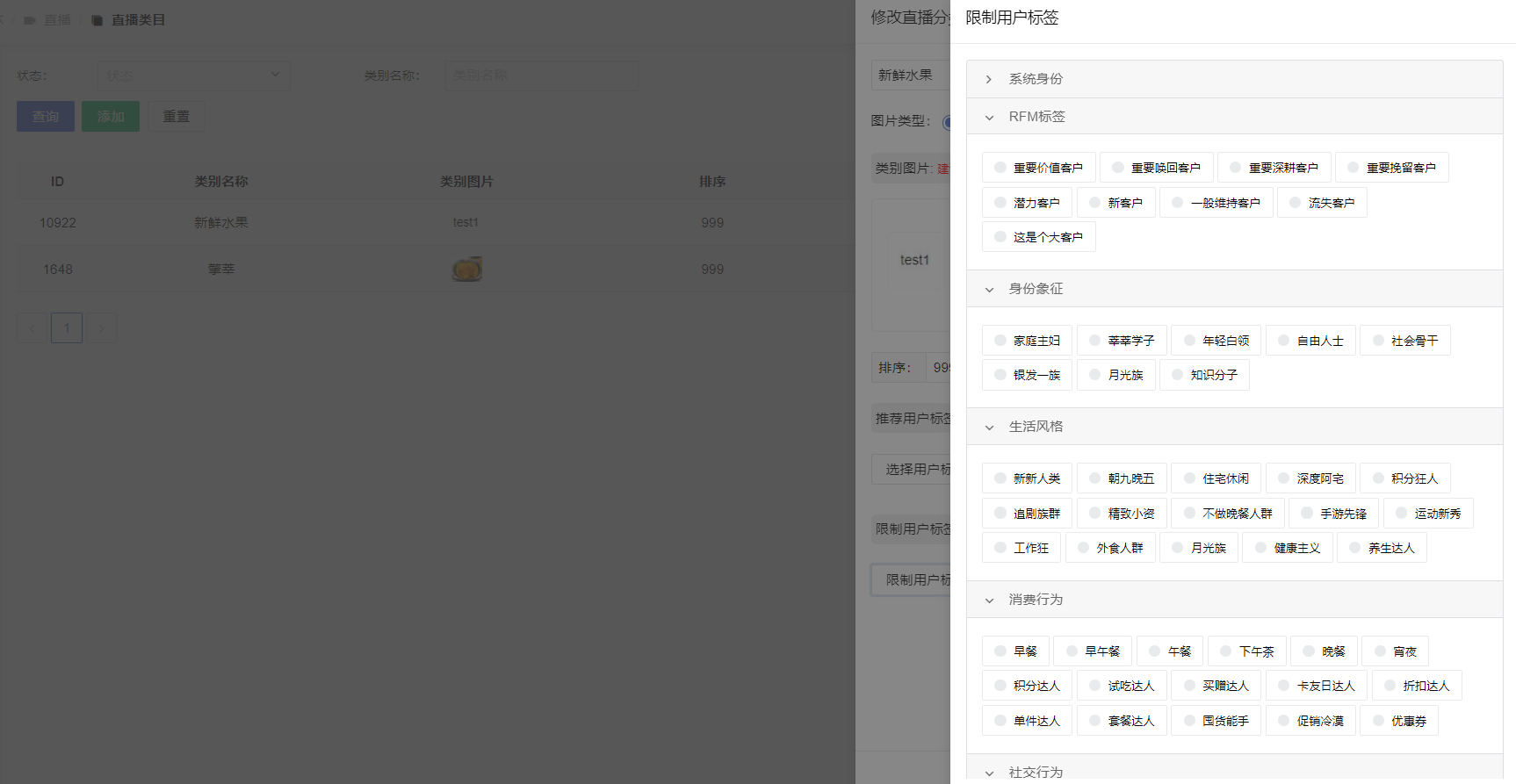
Task: Select the 流失客户 tag option
Action: pos(1321,203)
